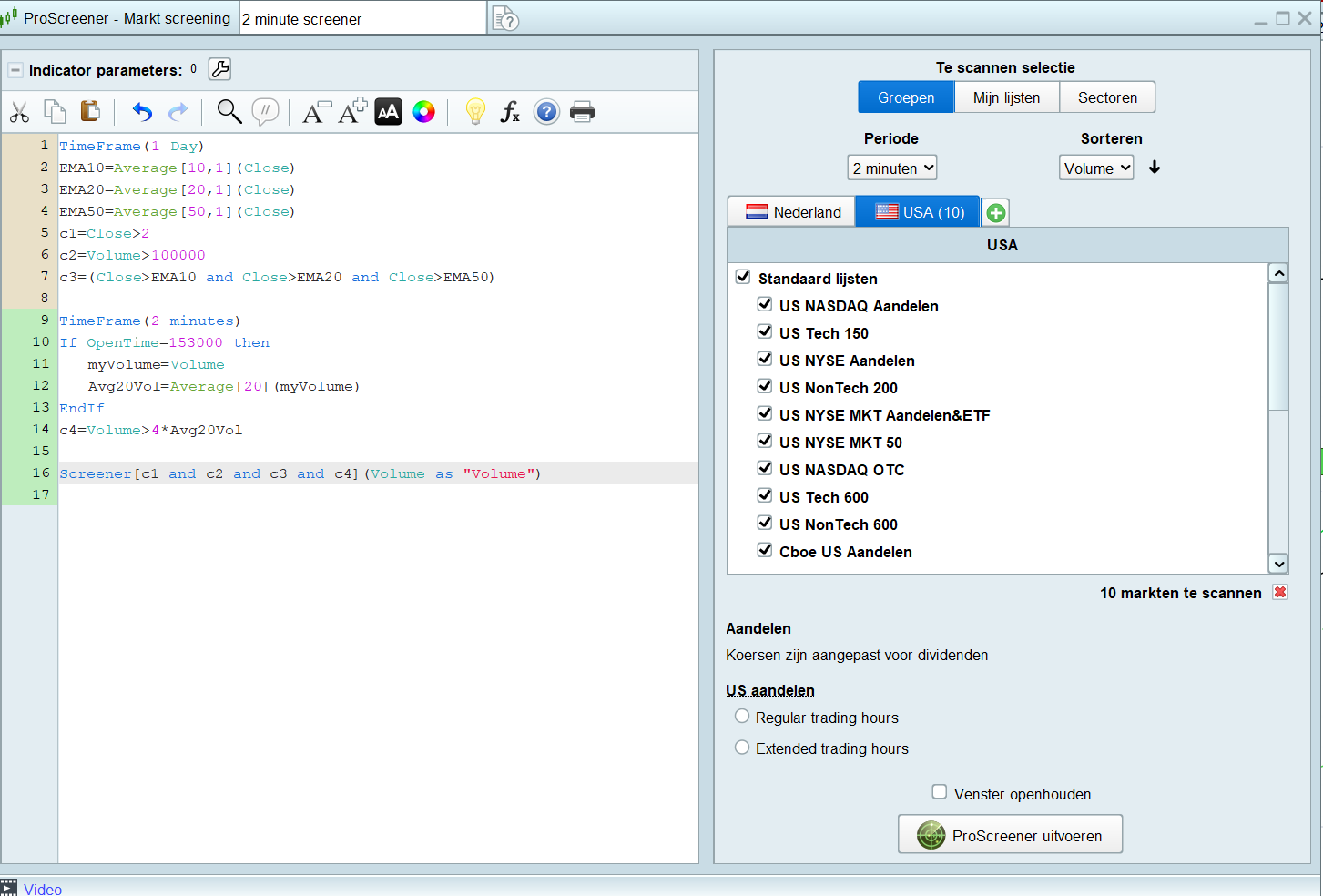The image size is (1323, 896).
Task: Switch to Mijn lijsten tab
Action: [x=1006, y=97]
